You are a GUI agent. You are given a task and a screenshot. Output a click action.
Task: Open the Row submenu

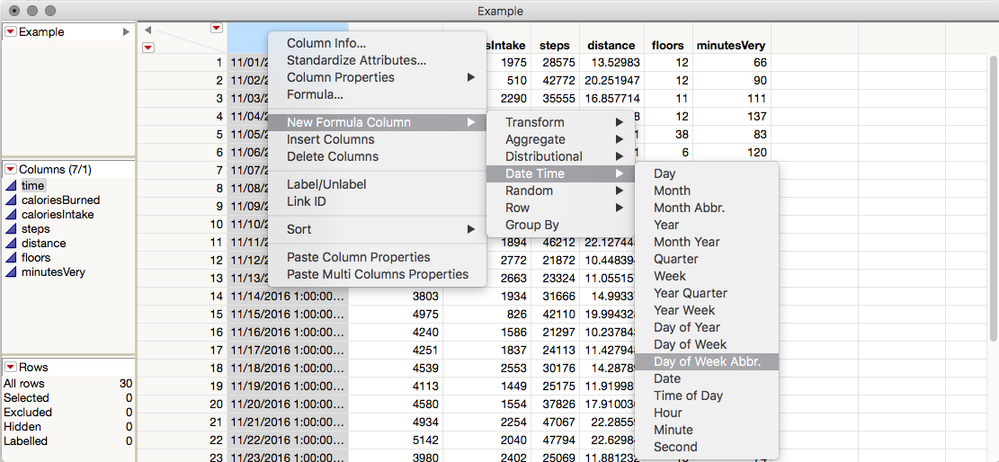(x=561, y=208)
